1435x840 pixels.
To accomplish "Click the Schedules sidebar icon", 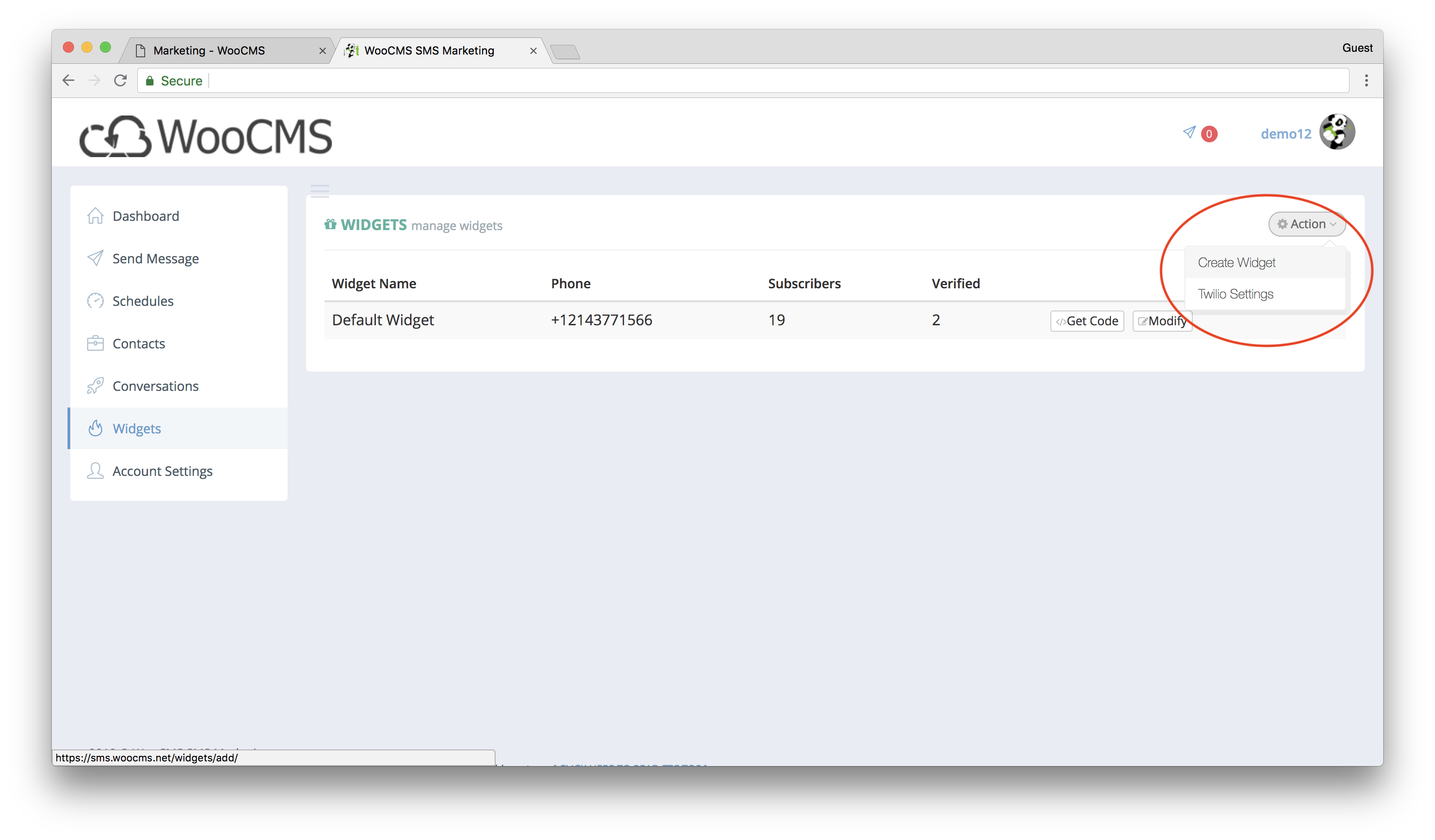I will click(x=97, y=301).
